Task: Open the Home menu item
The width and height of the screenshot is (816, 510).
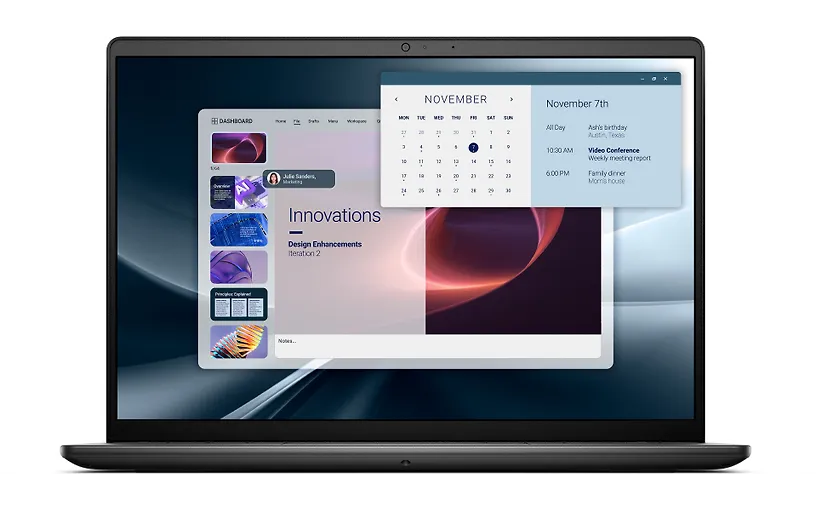Action: (x=281, y=121)
